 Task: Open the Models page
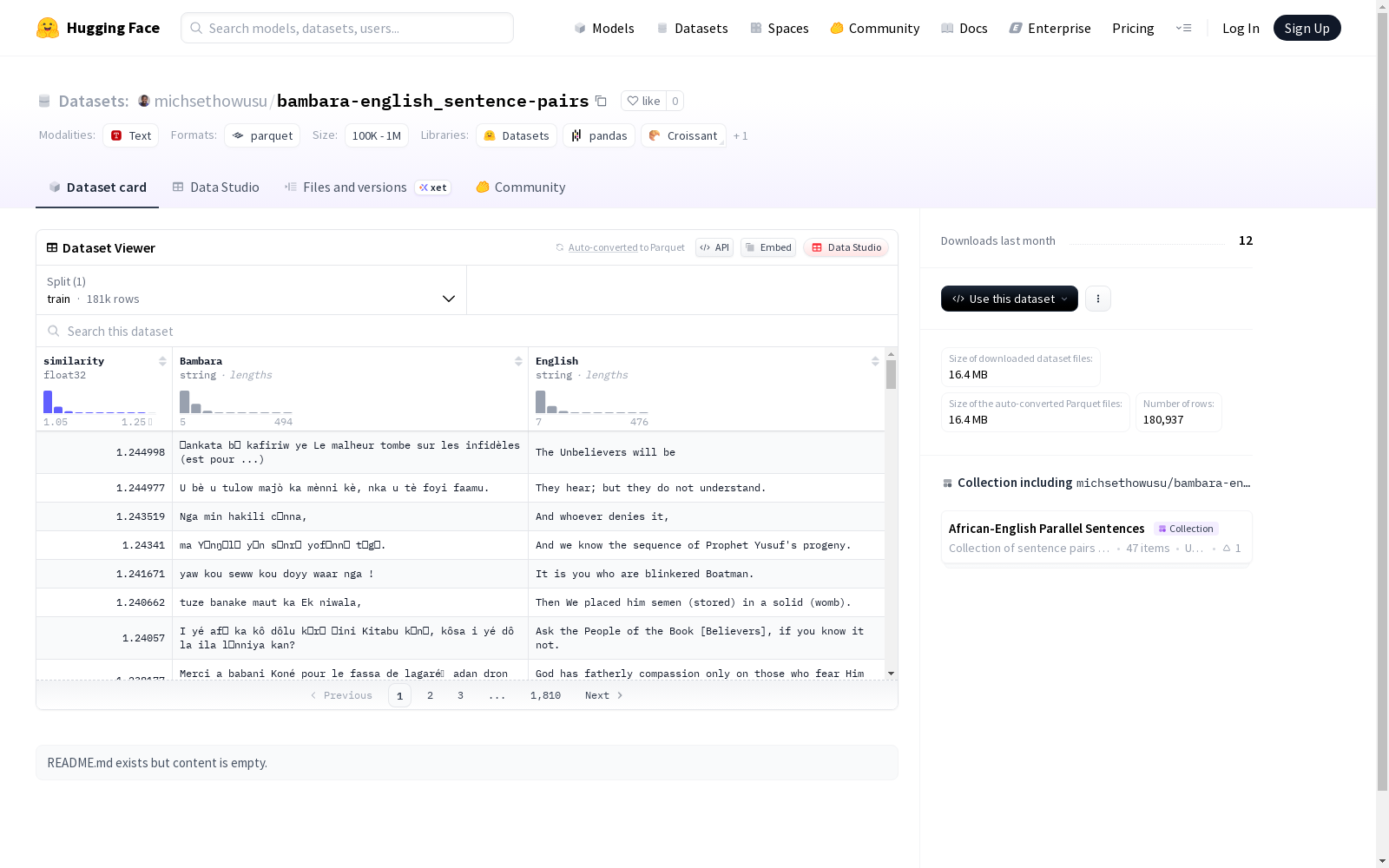[x=604, y=28]
